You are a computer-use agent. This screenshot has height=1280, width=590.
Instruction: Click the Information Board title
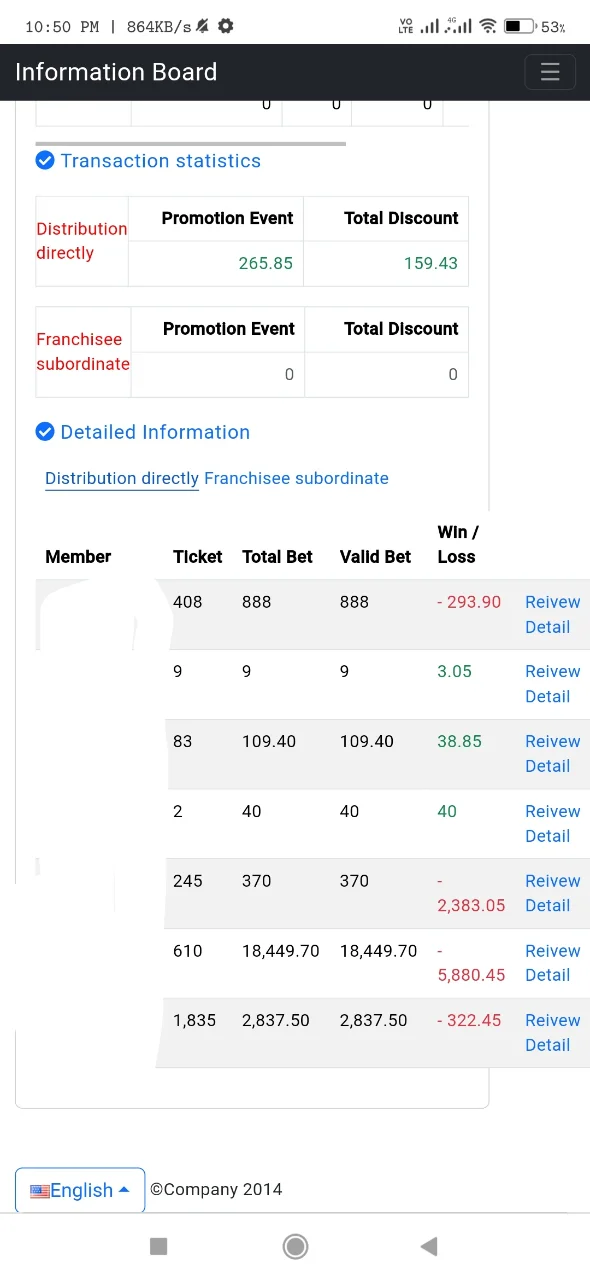(x=116, y=72)
